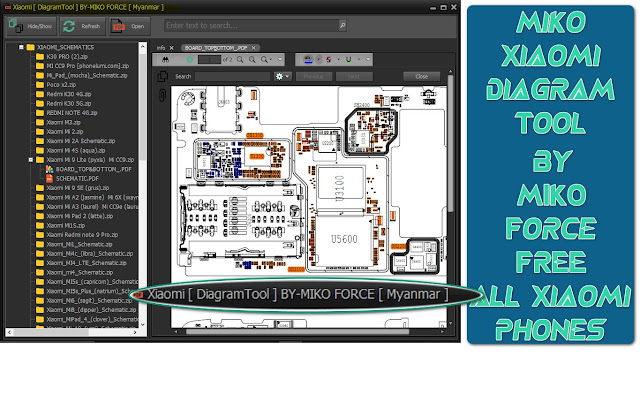This screenshot has height=402, width=640.
Task: Select Mi_Pad_(mocha)_Schematic.zip
Action: (87, 76)
